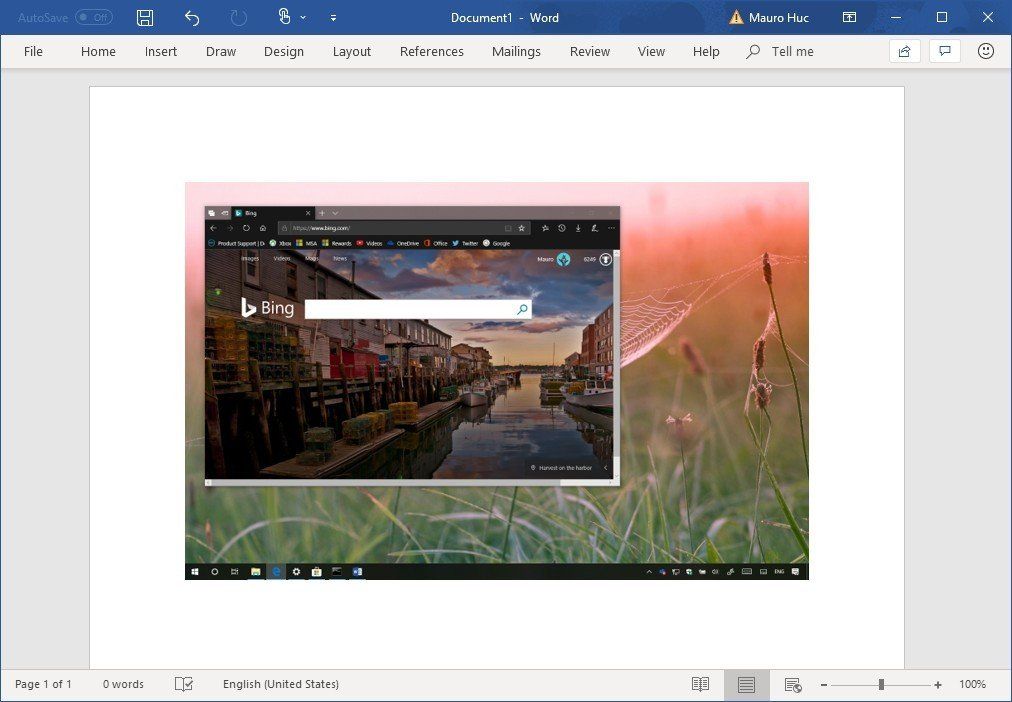Image resolution: width=1012 pixels, height=702 pixels.
Task: Switch to Web Layout view
Action: point(792,684)
